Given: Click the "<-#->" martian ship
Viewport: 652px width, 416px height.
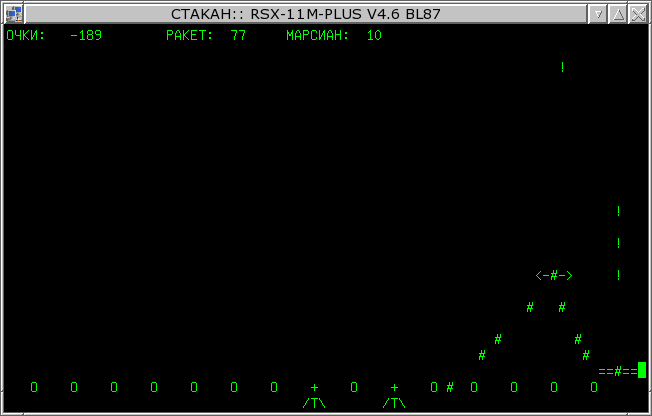Looking at the screenshot, I should (554, 275).
